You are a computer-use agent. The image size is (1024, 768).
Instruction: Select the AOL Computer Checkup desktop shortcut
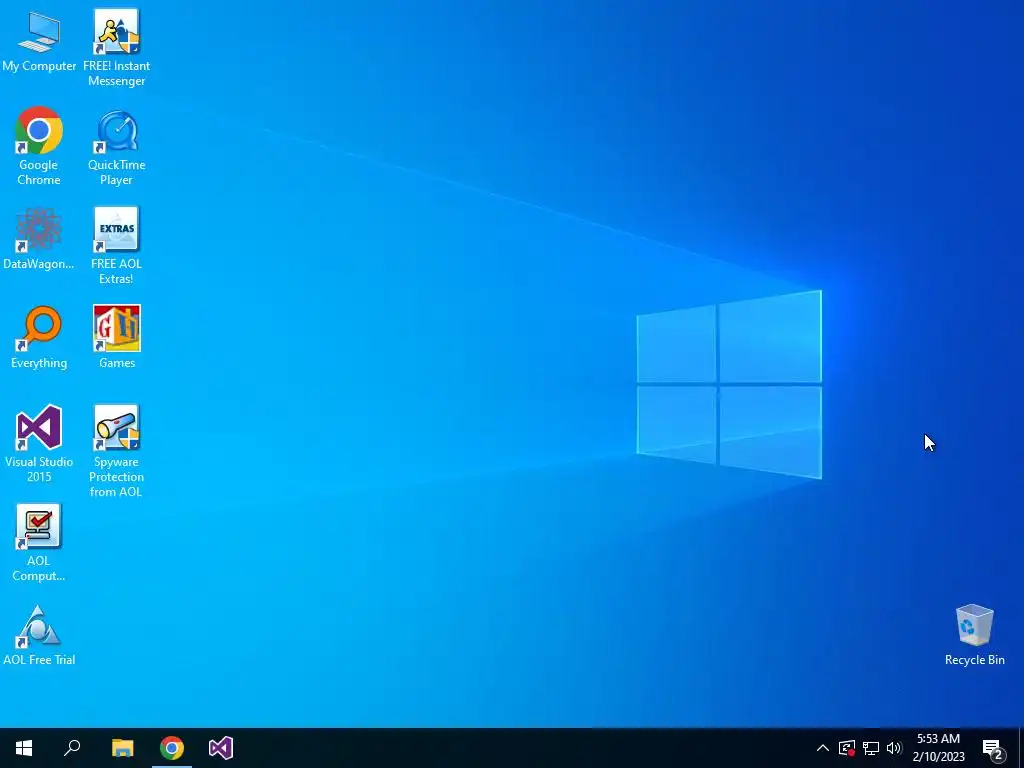click(x=39, y=542)
